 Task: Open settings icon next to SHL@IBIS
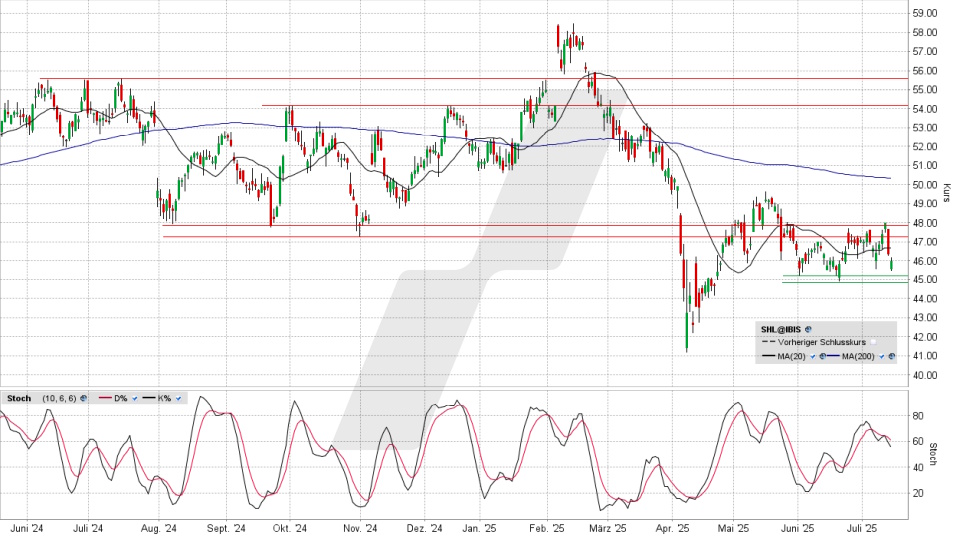click(808, 329)
